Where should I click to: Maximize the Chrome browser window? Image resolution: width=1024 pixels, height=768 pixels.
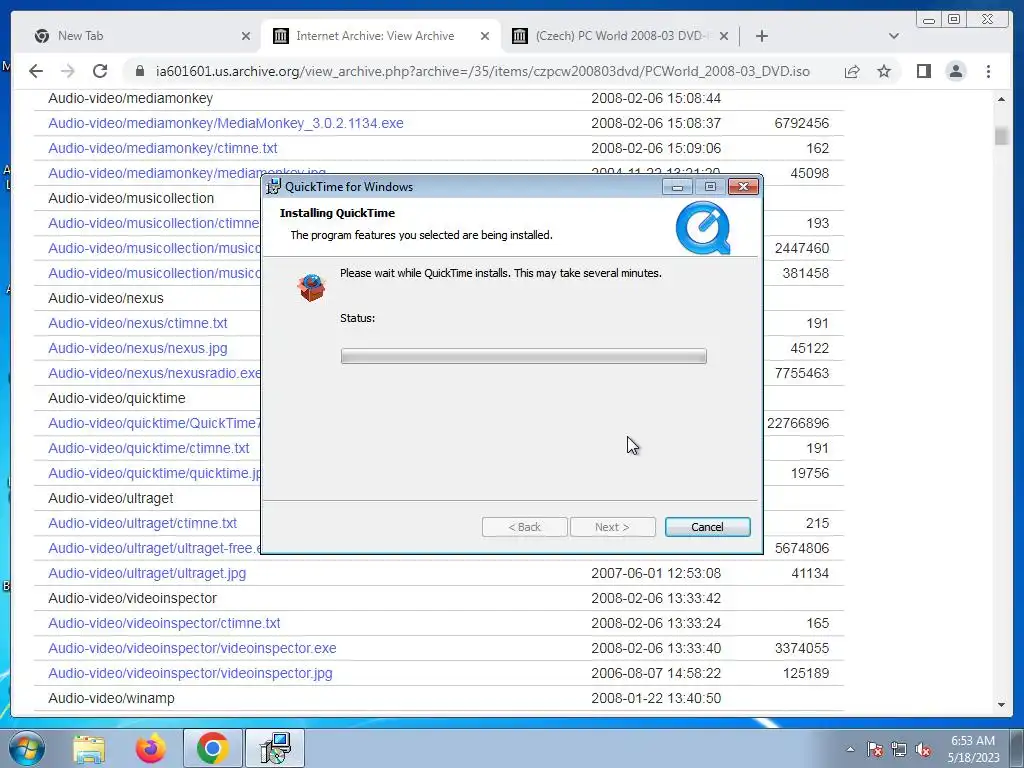coord(954,20)
